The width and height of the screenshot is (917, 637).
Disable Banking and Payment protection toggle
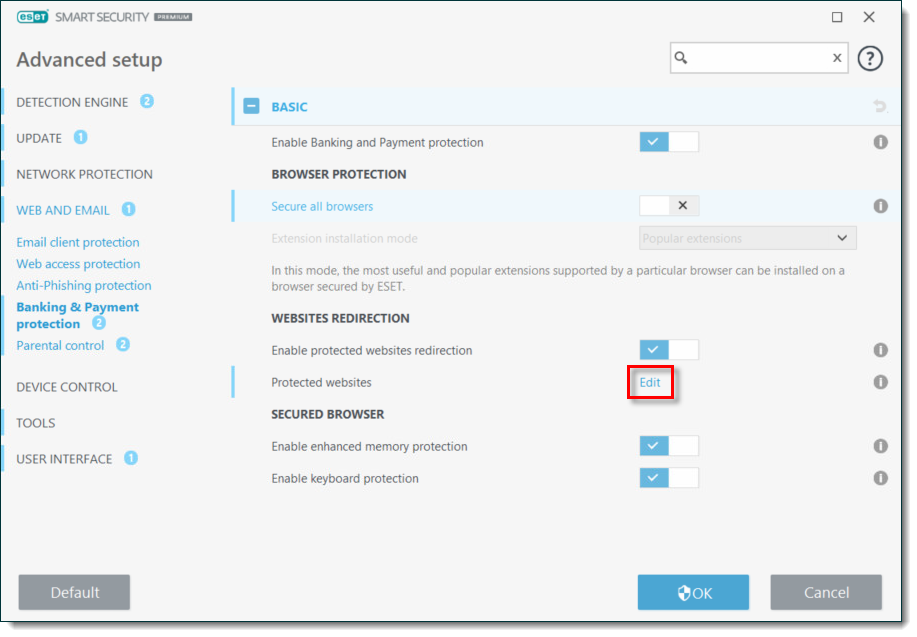668,142
